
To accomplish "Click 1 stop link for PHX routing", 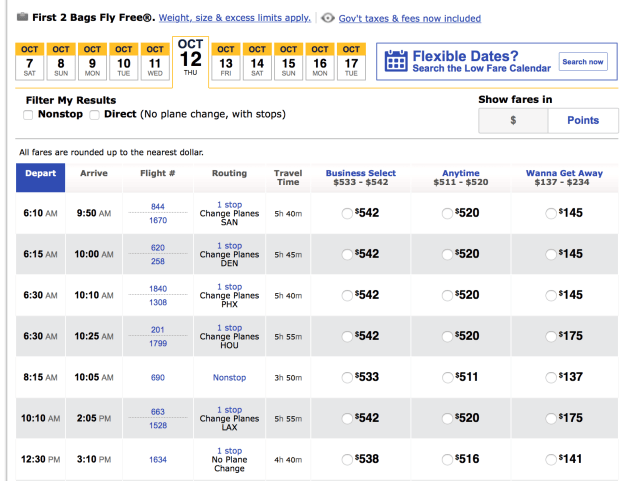I will tap(229, 286).
